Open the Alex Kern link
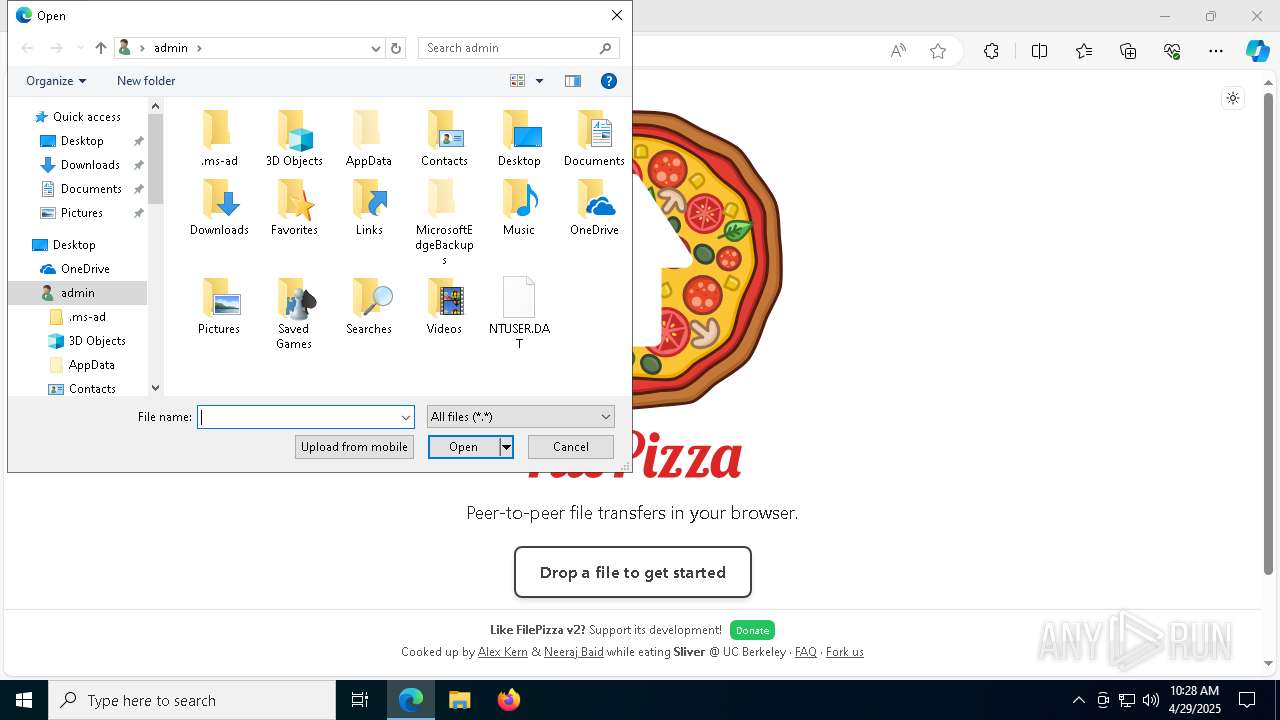The width and height of the screenshot is (1280, 720). tap(503, 652)
